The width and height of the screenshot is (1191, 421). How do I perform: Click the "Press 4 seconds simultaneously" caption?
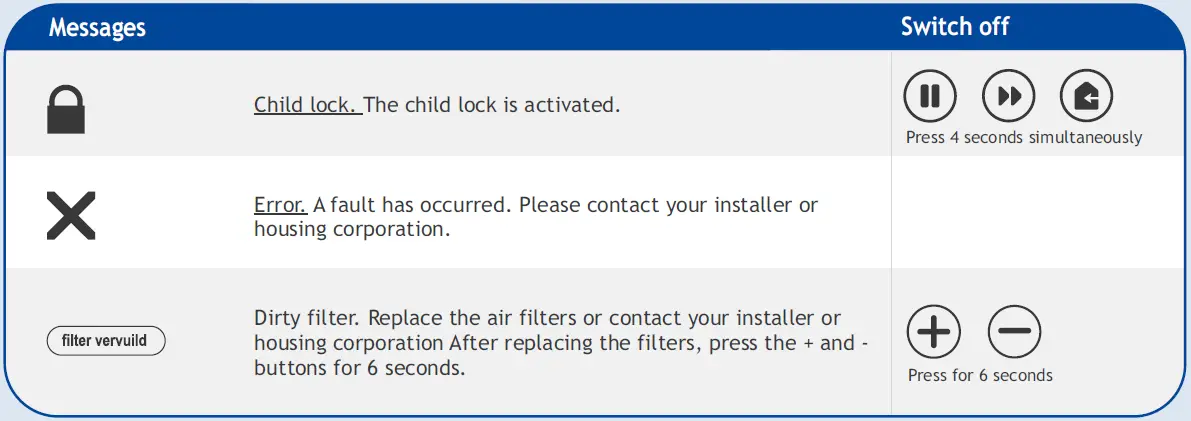click(x=1023, y=138)
